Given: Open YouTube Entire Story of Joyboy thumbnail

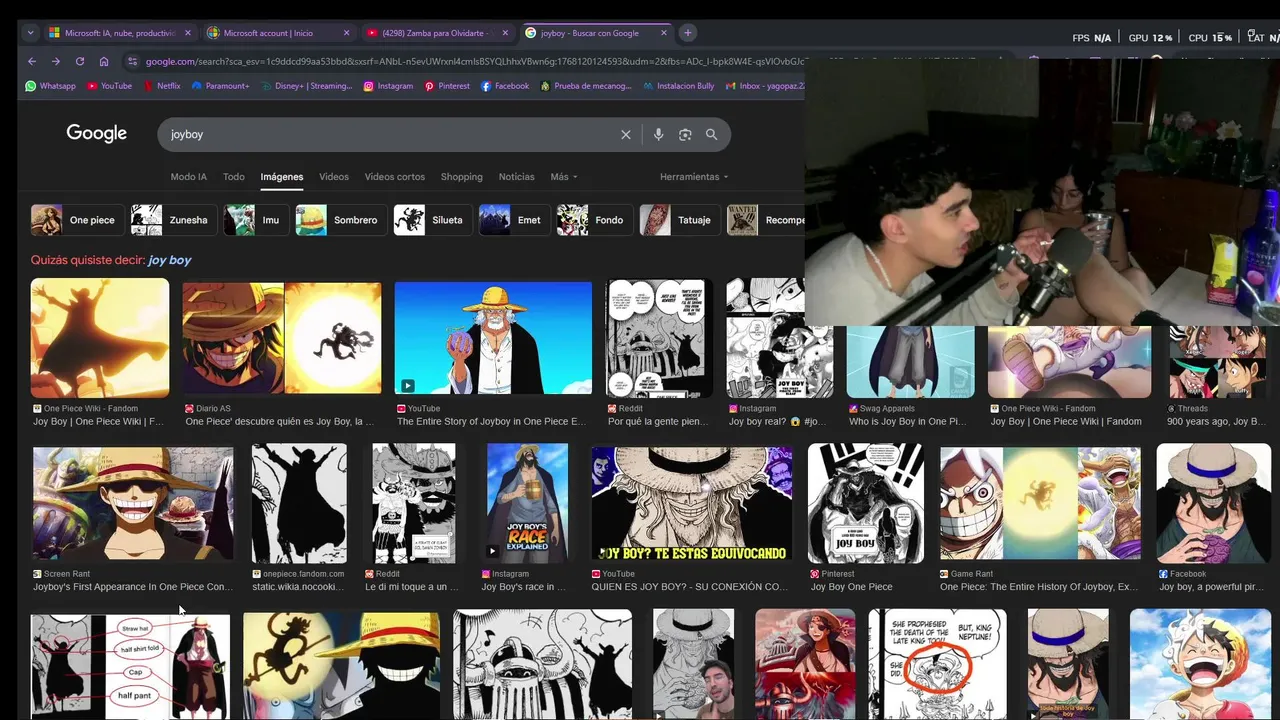Looking at the screenshot, I should pyautogui.click(x=493, y=338).
